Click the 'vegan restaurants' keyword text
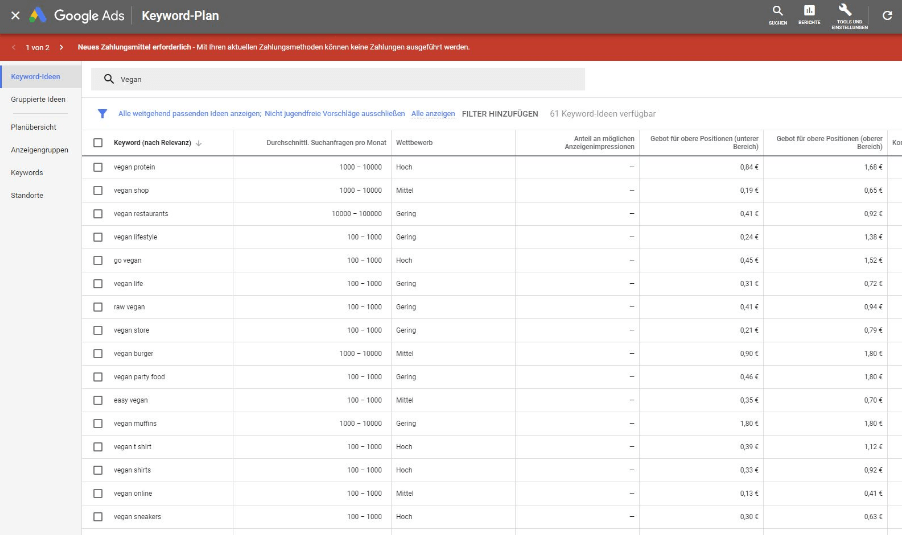902x543 pixels. tap(141, 213)
